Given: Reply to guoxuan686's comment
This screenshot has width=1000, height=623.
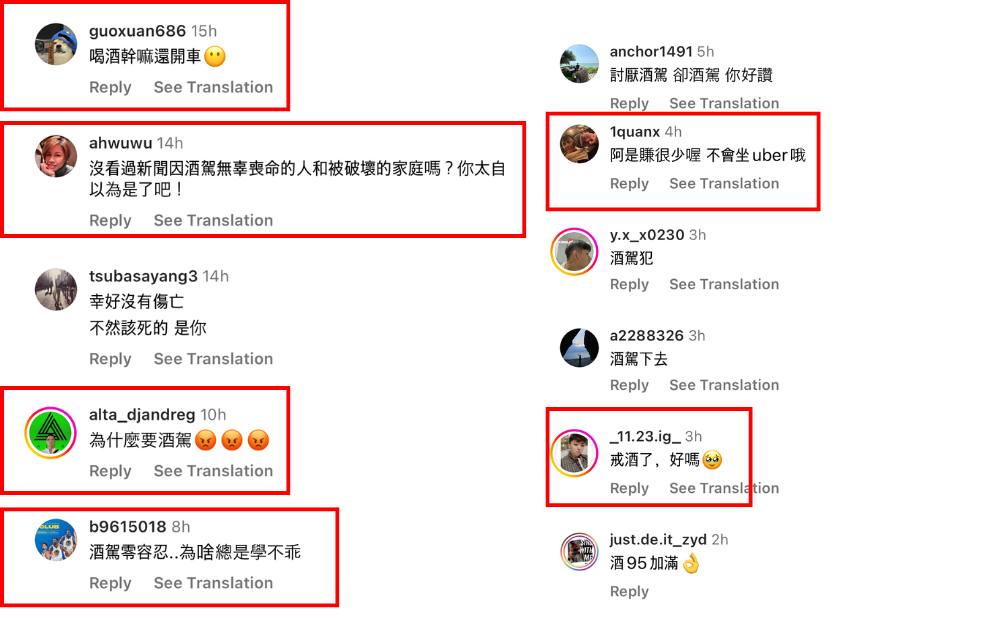Looking at the screenshot, I should tap(110, 87).
